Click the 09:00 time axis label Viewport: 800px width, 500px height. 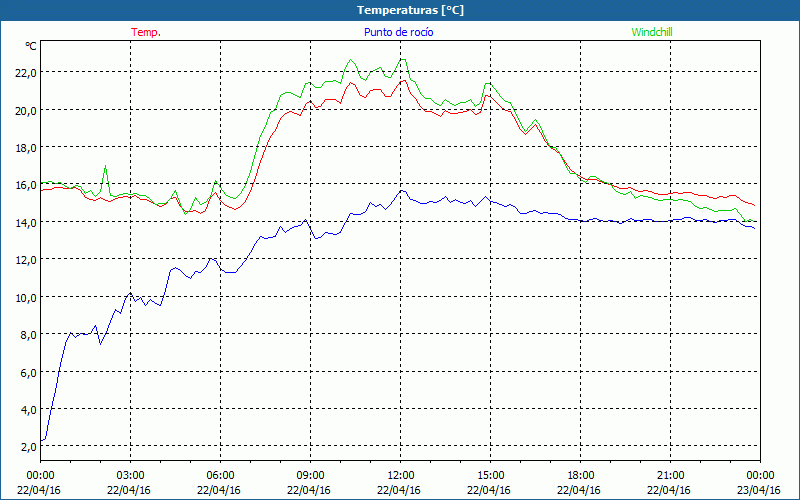pos(310,476)
